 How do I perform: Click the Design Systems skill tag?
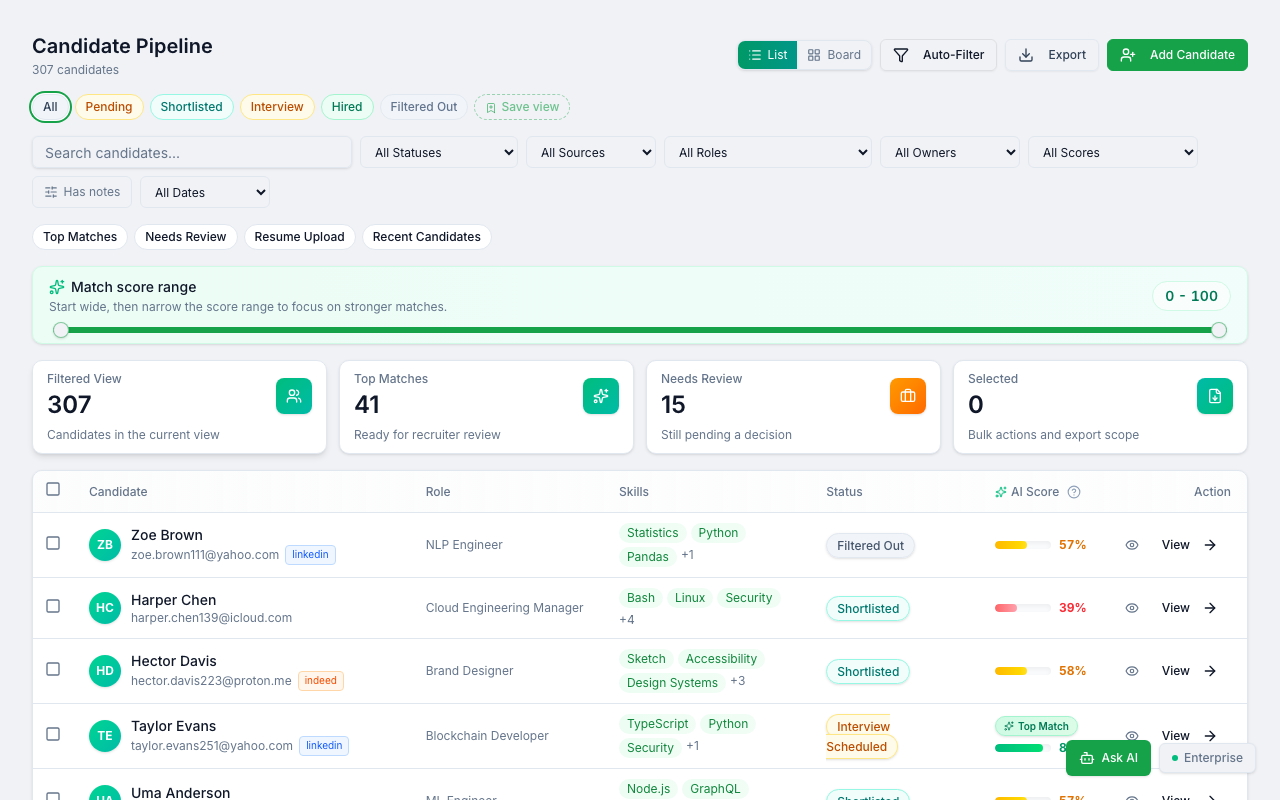pyautogui.click(x=672, y=683)
